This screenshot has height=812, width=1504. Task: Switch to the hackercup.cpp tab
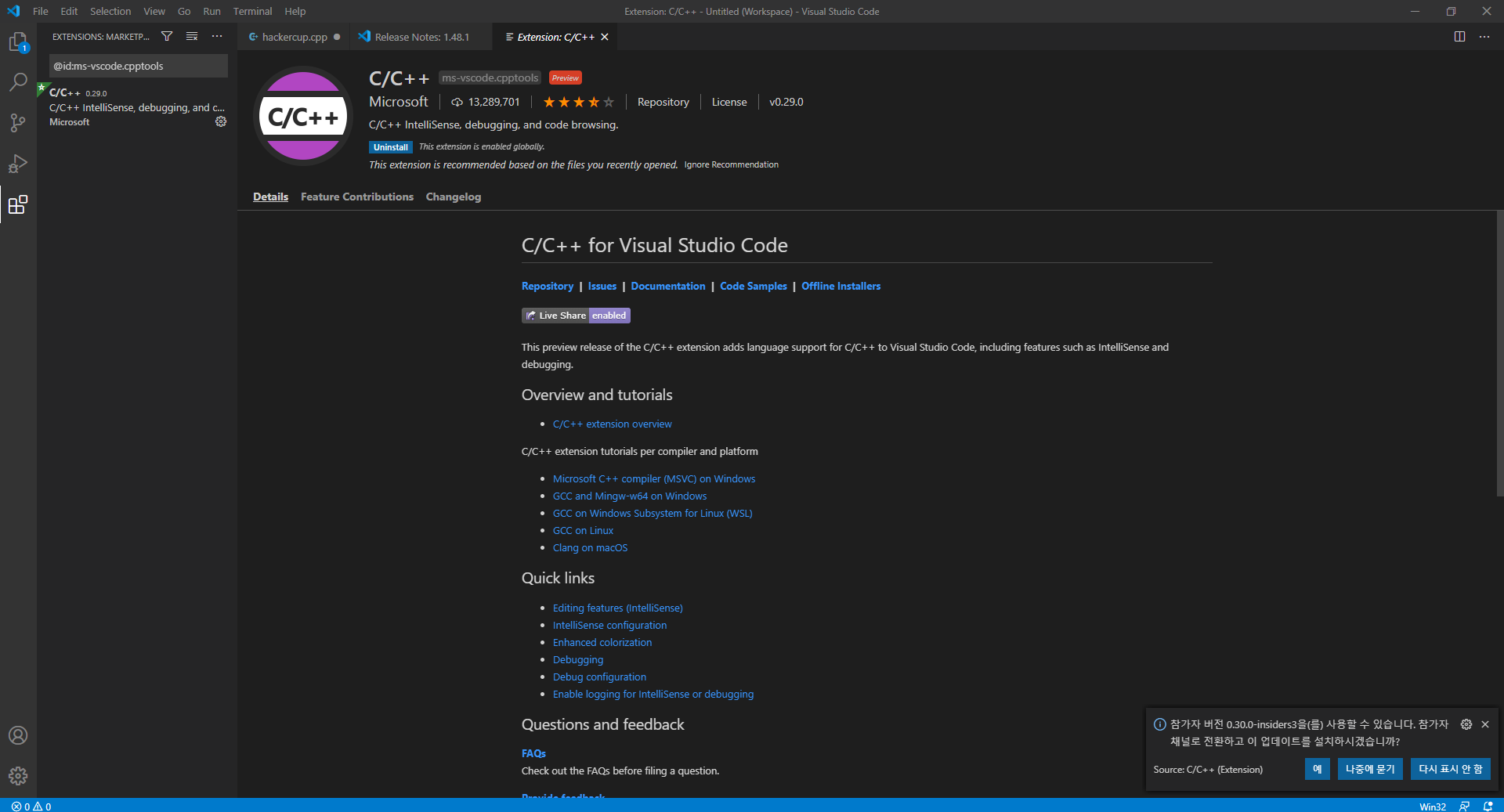(294, 37)
